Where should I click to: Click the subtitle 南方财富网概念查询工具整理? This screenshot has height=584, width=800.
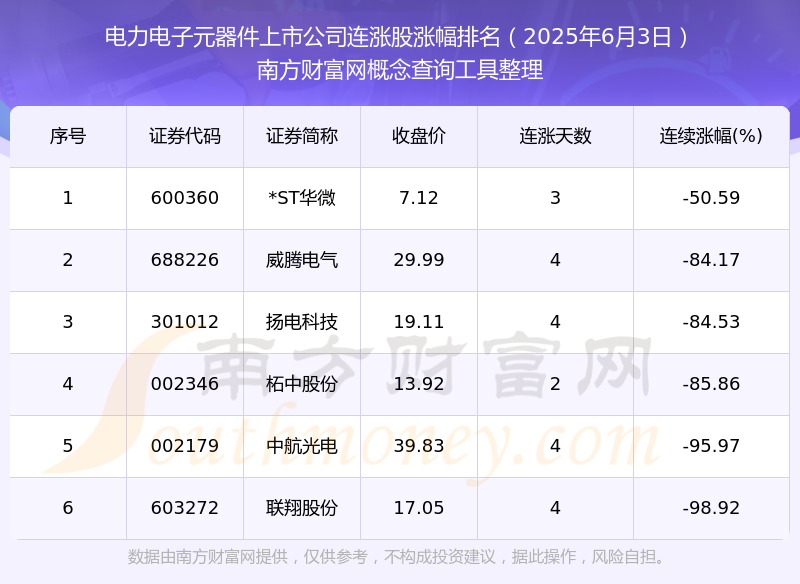[400, 70]
